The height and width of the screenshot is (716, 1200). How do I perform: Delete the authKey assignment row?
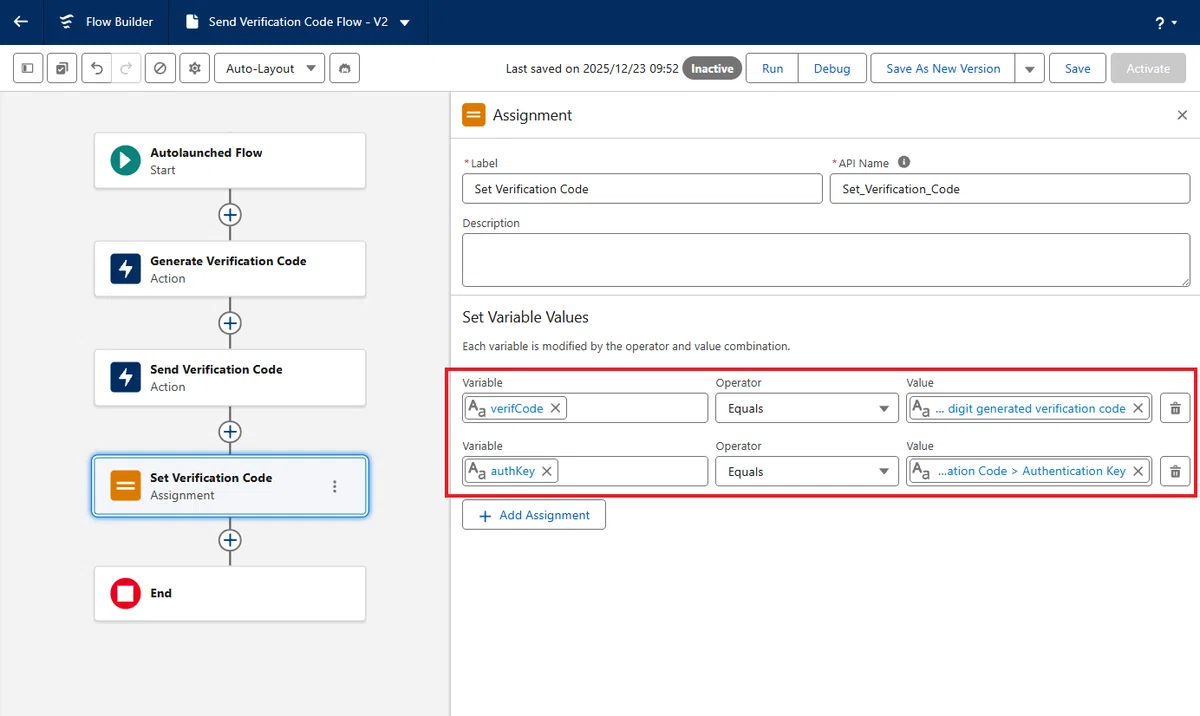tap(1175, 471)
